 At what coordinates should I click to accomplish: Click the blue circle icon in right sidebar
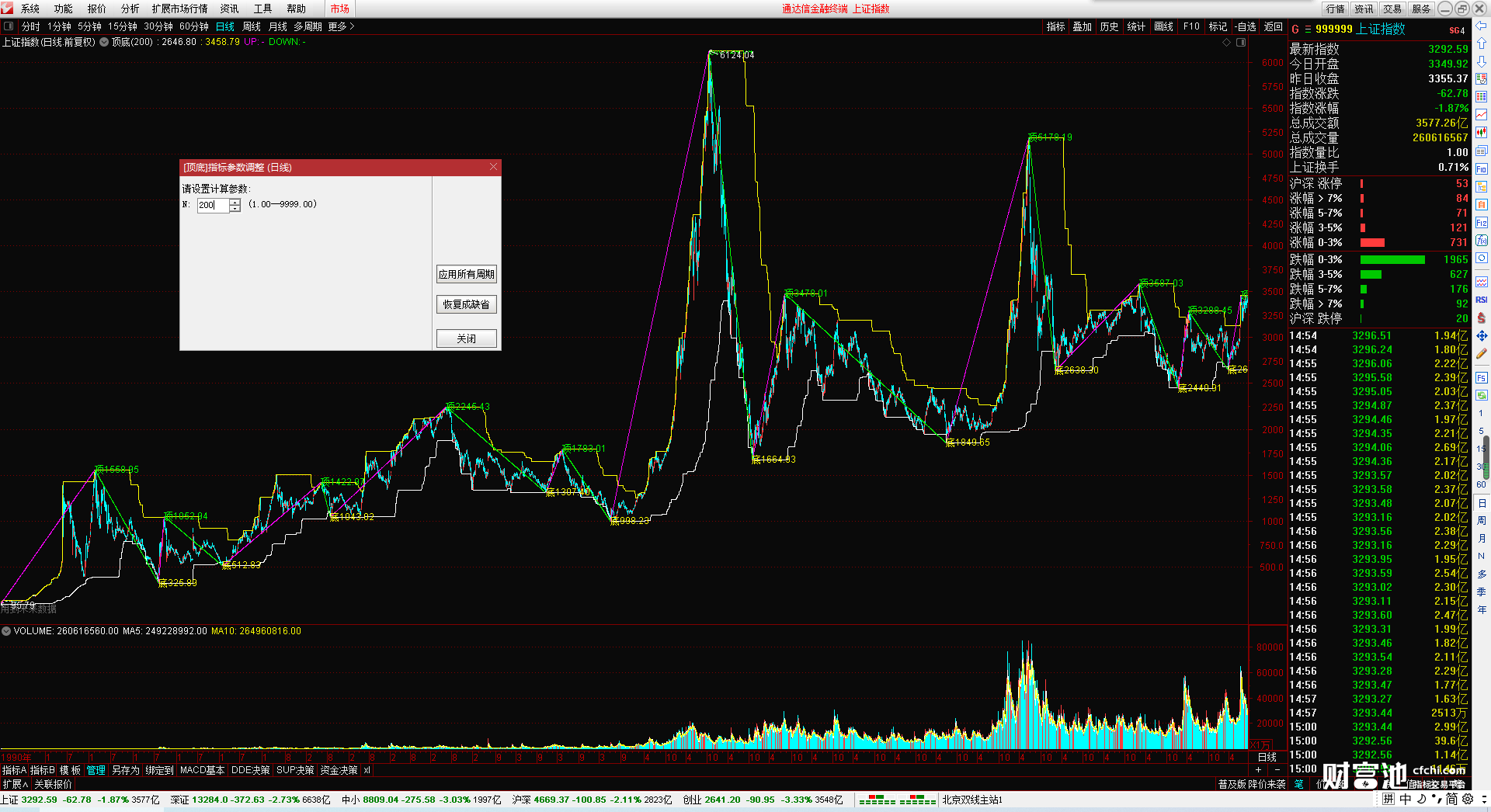click(1482, 259)
